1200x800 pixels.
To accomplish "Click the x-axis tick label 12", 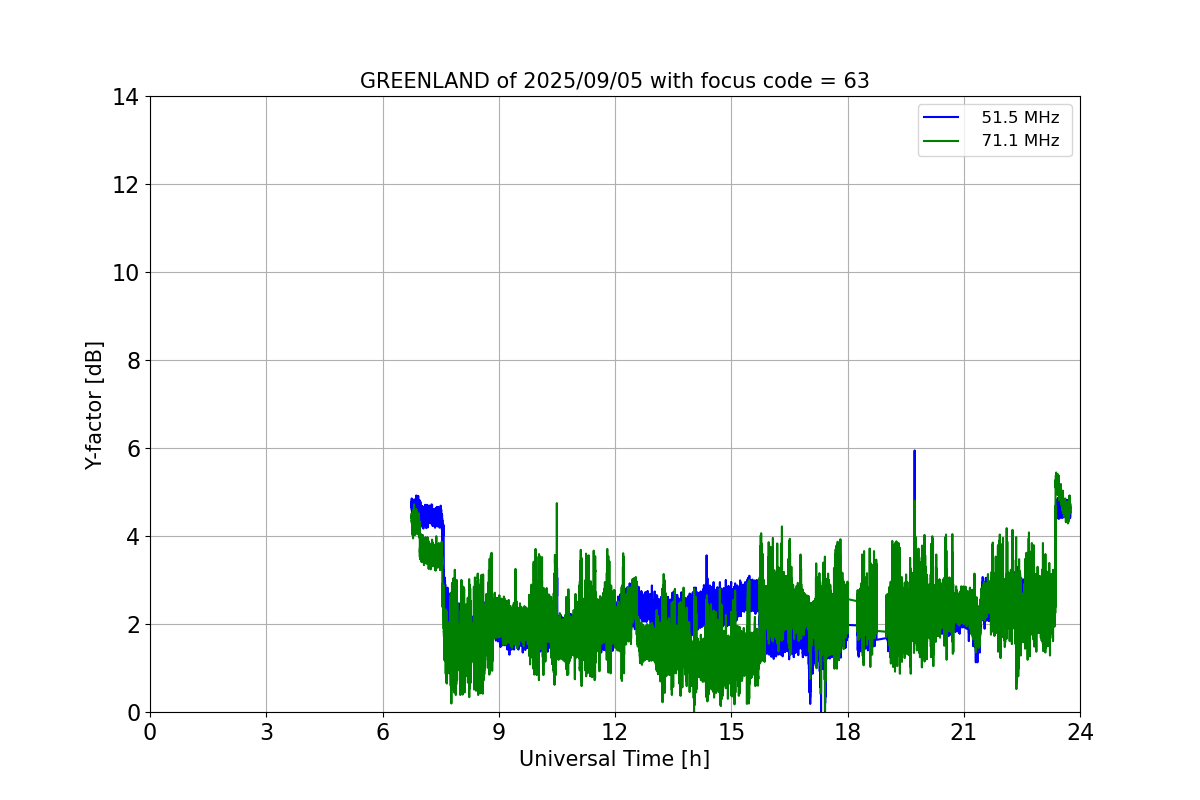I will tap(615, 732).
